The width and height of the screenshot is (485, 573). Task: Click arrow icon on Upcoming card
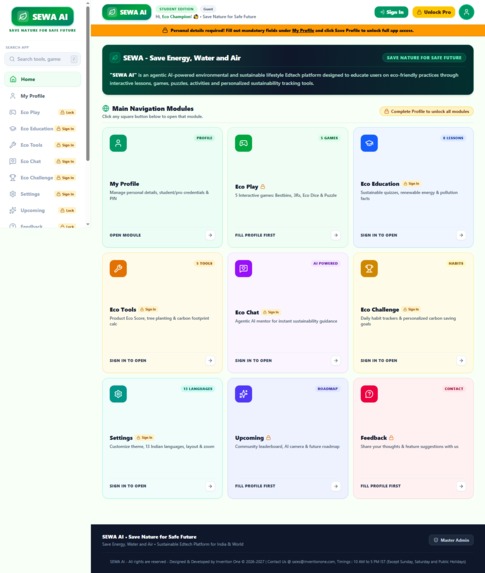coord(336,486)
